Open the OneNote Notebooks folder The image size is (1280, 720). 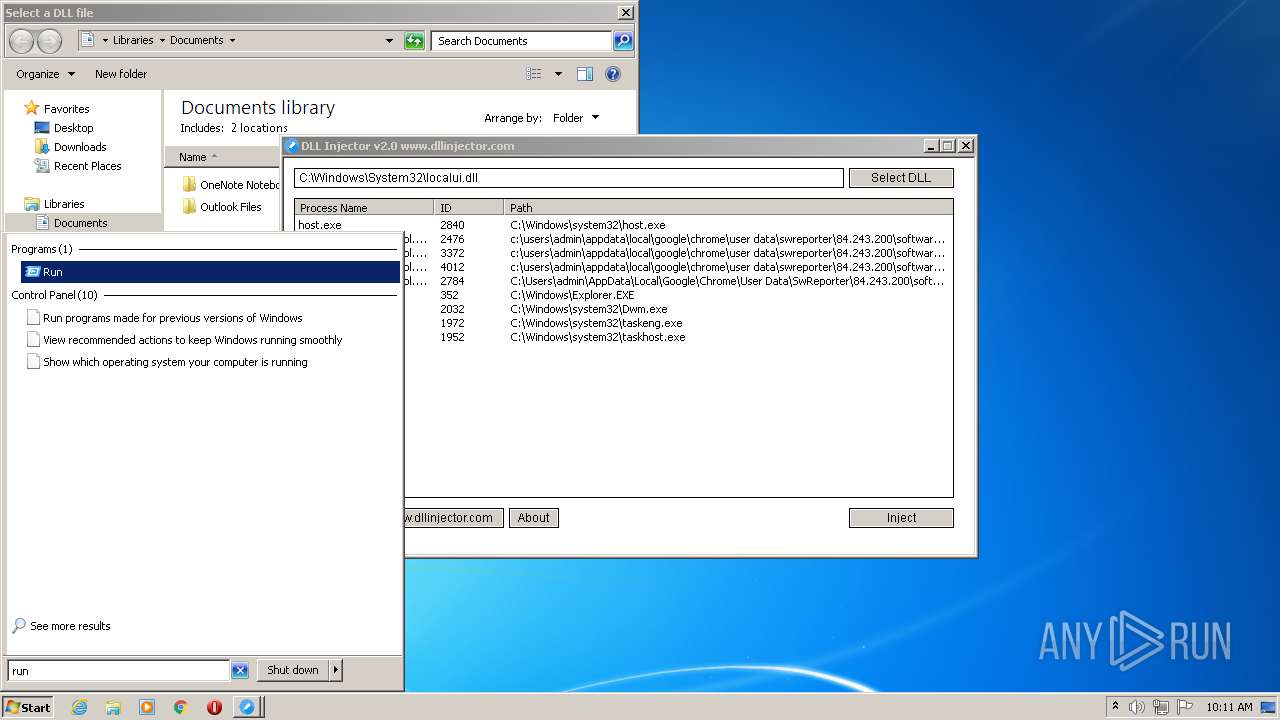click(231, 185)
